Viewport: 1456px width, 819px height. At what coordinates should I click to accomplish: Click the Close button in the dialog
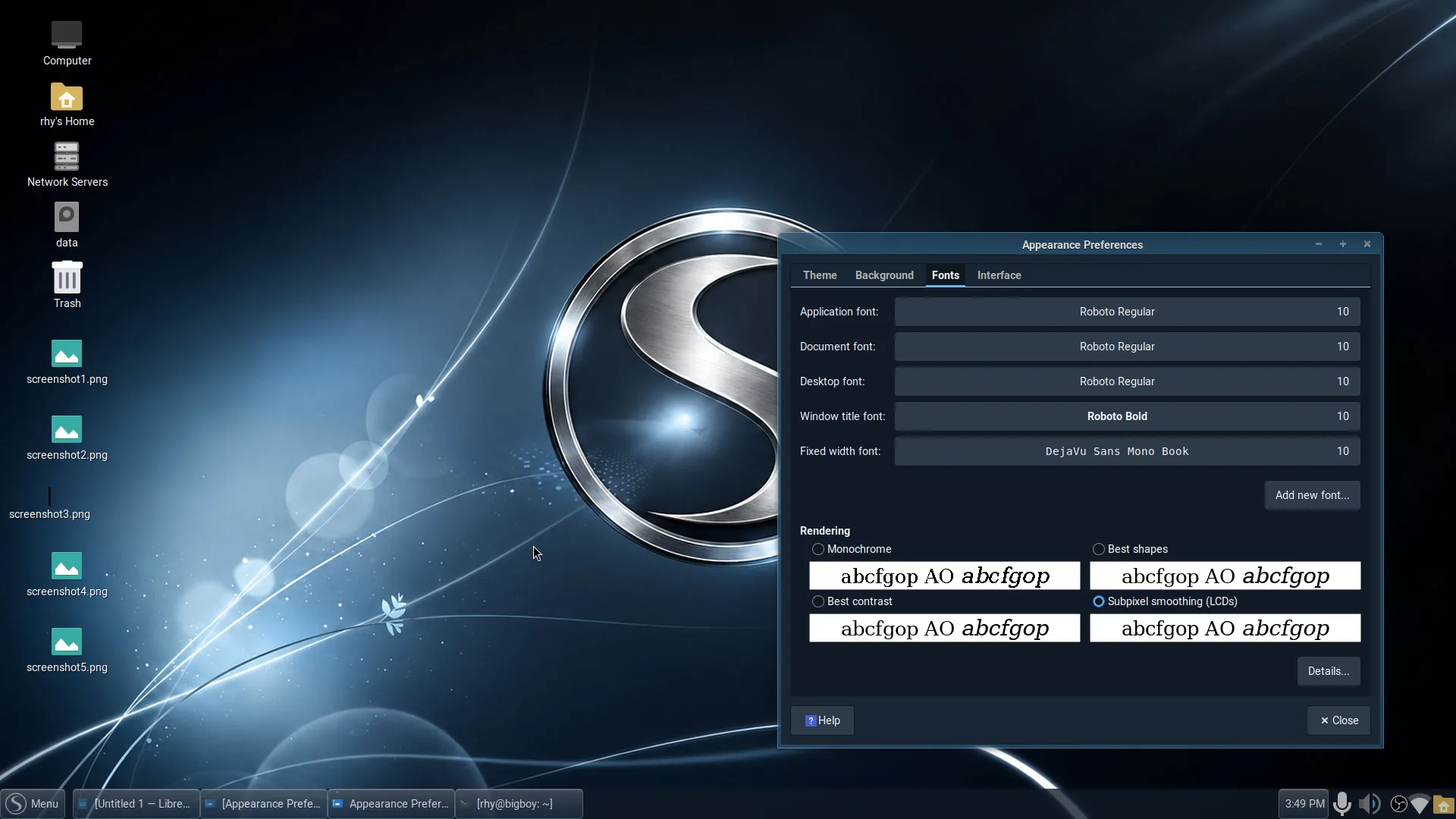(x=1338, y=720)
